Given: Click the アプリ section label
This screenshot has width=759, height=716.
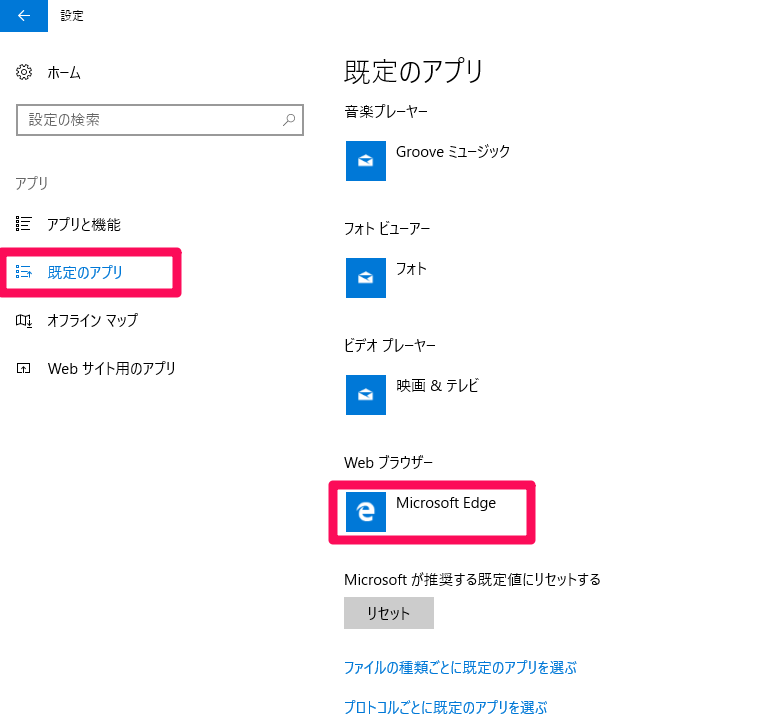Looking at the screenshot, I should point(31,183).
